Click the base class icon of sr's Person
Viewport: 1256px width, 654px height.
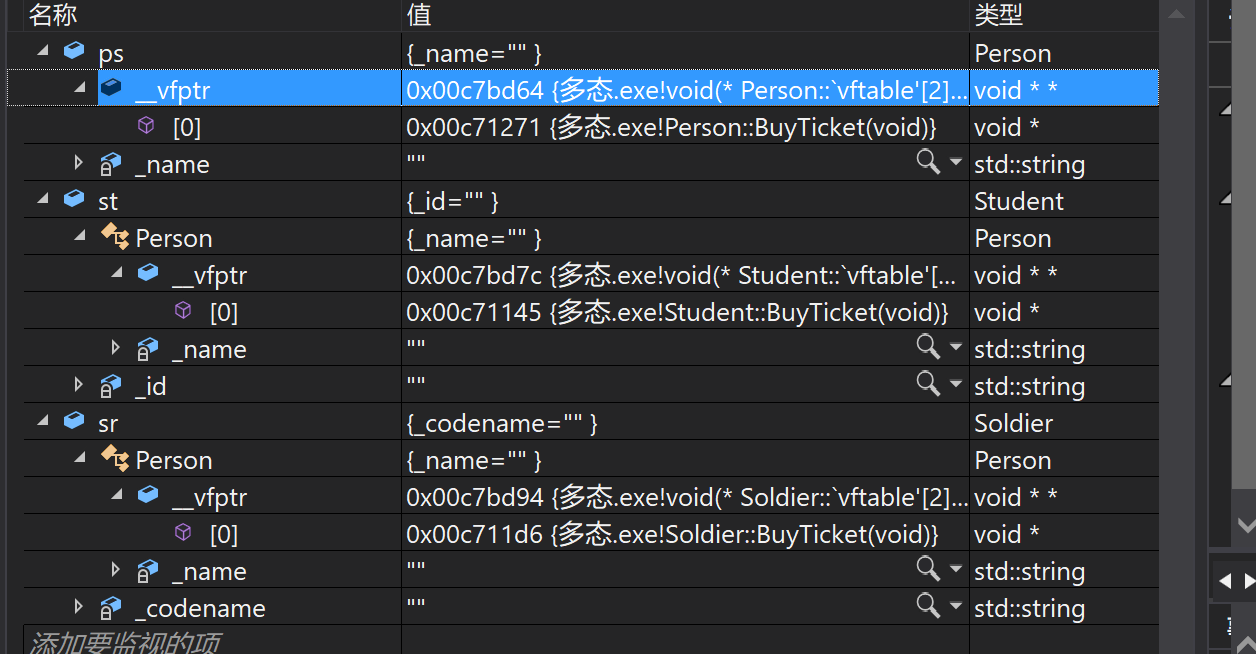coord(115,459)
